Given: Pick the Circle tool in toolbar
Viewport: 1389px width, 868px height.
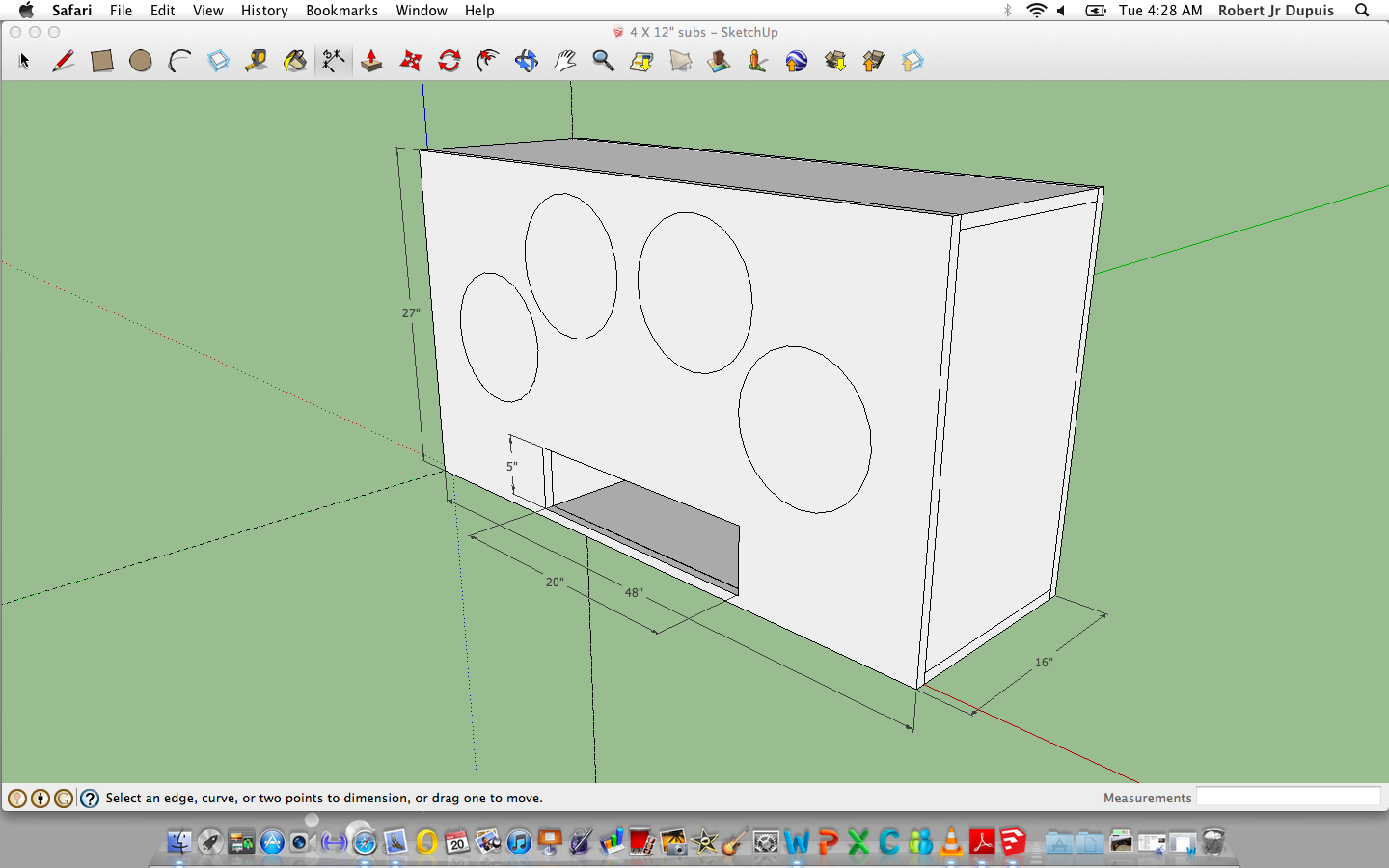Looking at the screenshot, I should pos(141,61).
